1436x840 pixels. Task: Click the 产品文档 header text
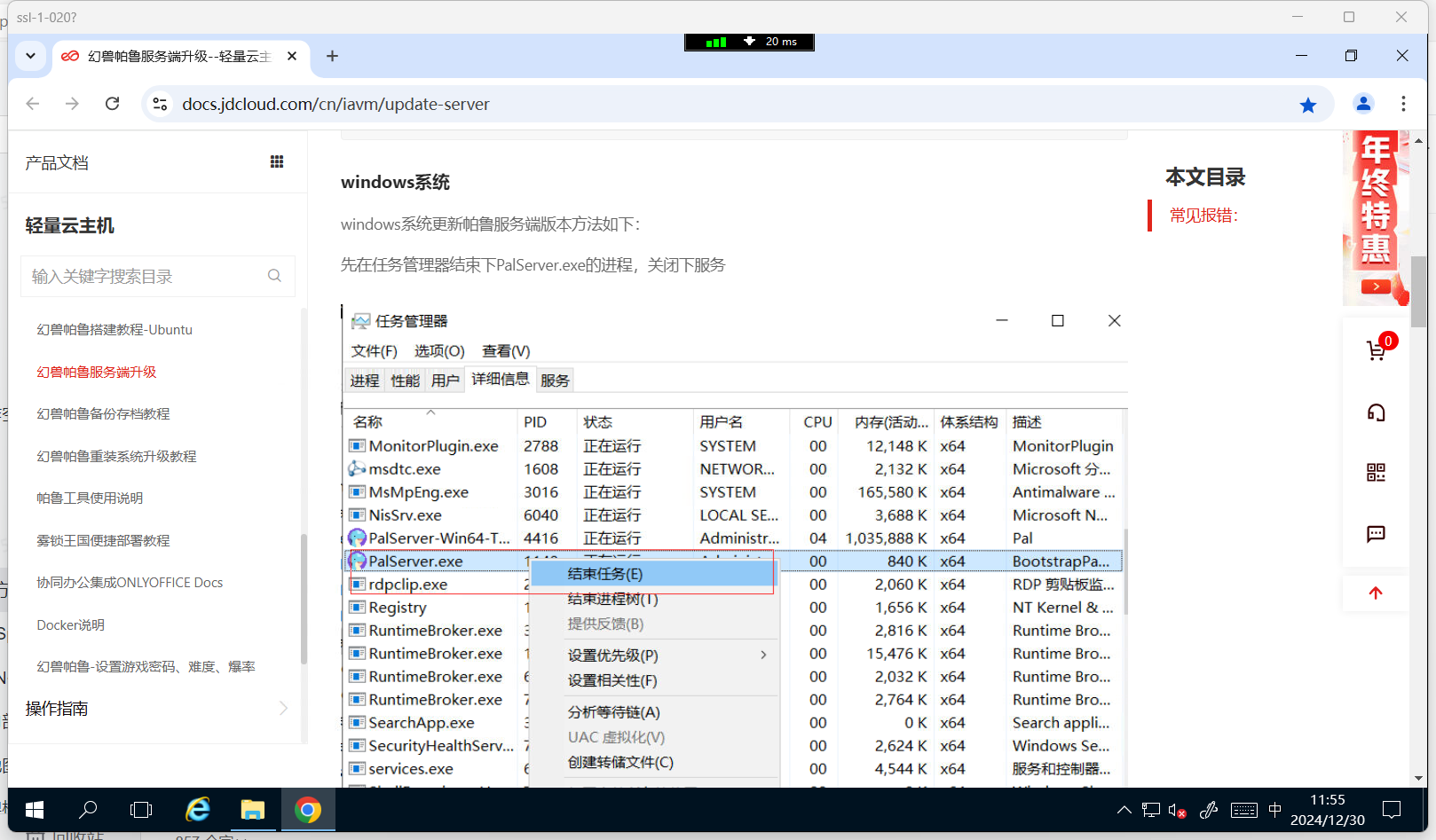(57, 163)
